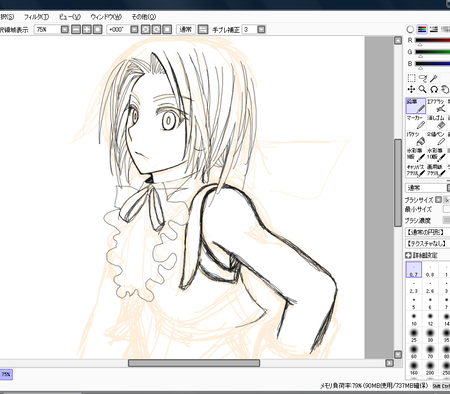Viewport: 450px width, 394px height.
Task: Select the marker (マーカー) tool
Action: coord(415,122)
